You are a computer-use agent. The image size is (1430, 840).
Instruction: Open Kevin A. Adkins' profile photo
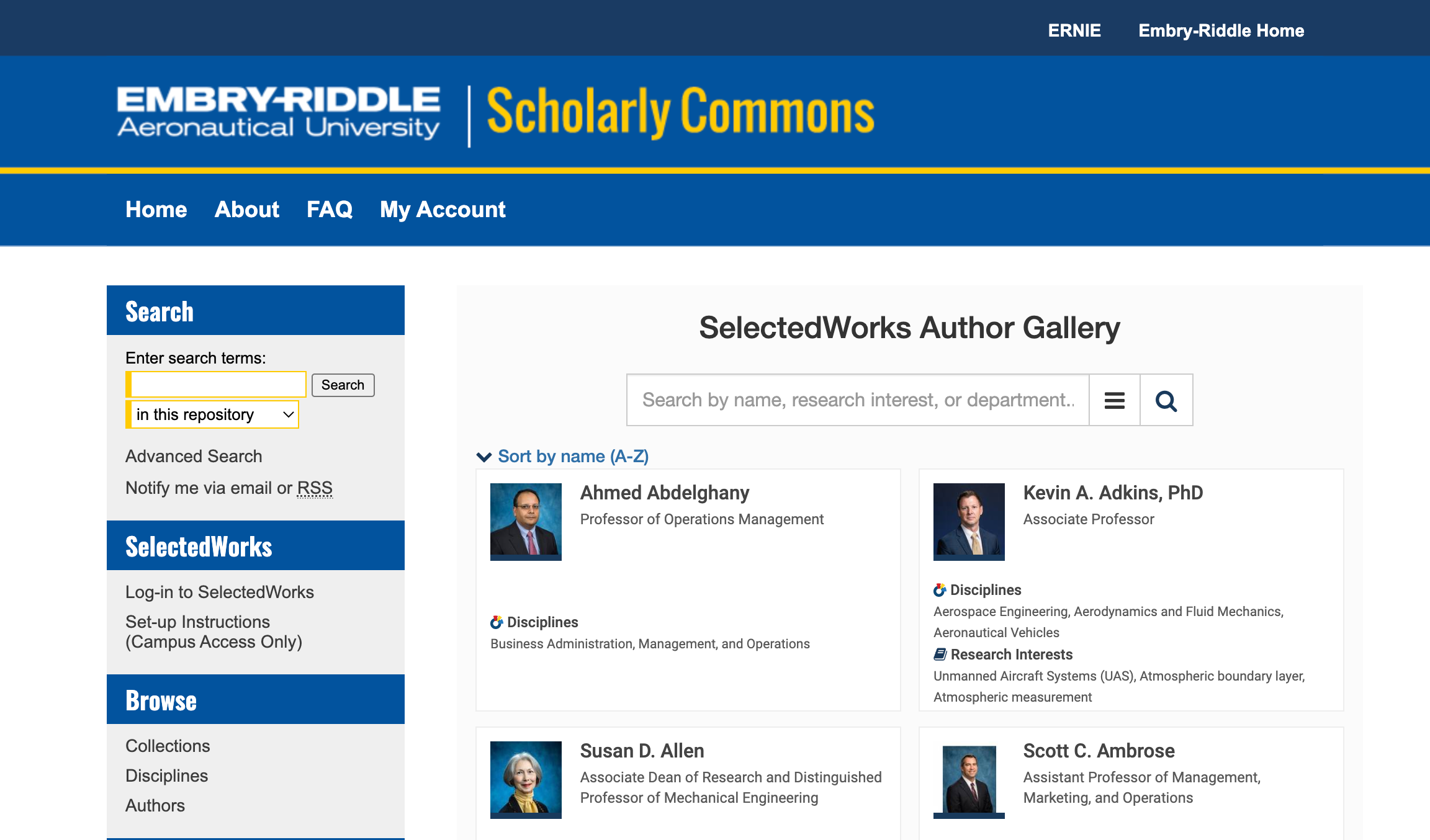pyautogui.click(x=969, y=522)
